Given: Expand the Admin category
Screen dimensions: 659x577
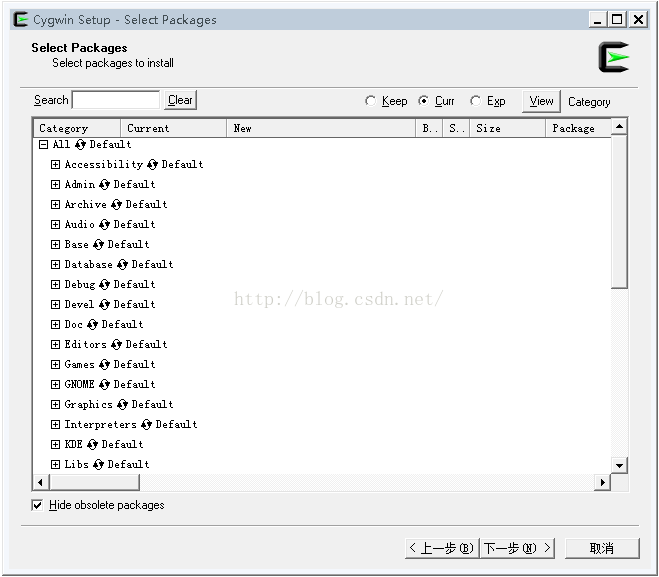Looking at the screenshot, I should click(55, 184).
